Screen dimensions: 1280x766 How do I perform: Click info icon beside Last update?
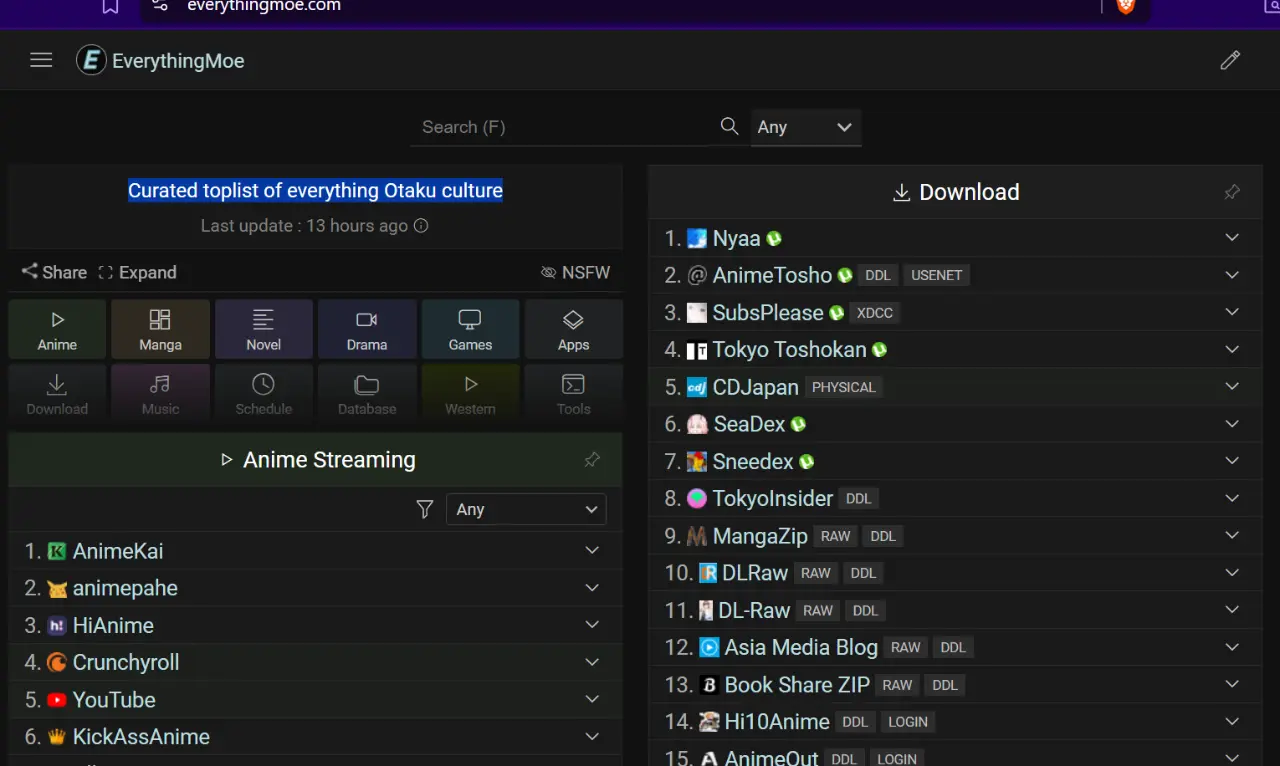click(421, 226)
